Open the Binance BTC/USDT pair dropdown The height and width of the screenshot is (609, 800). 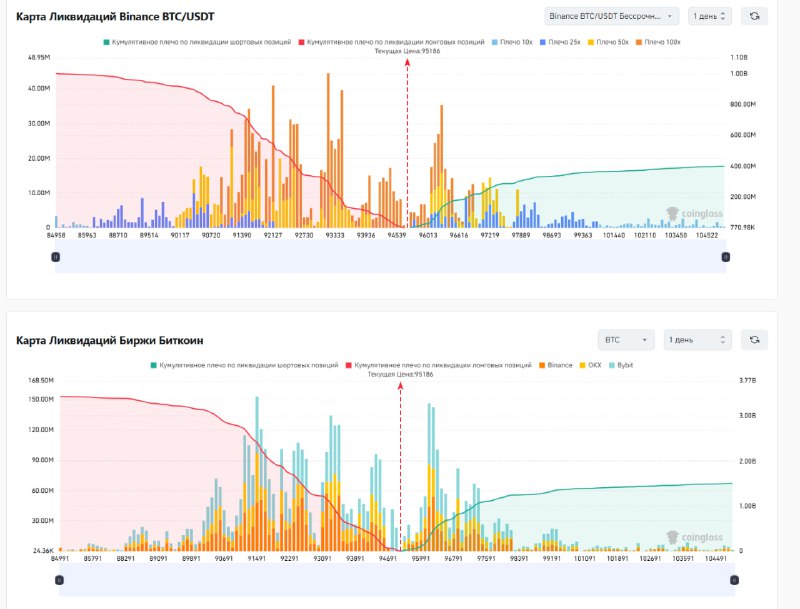(x=611, y=16)
